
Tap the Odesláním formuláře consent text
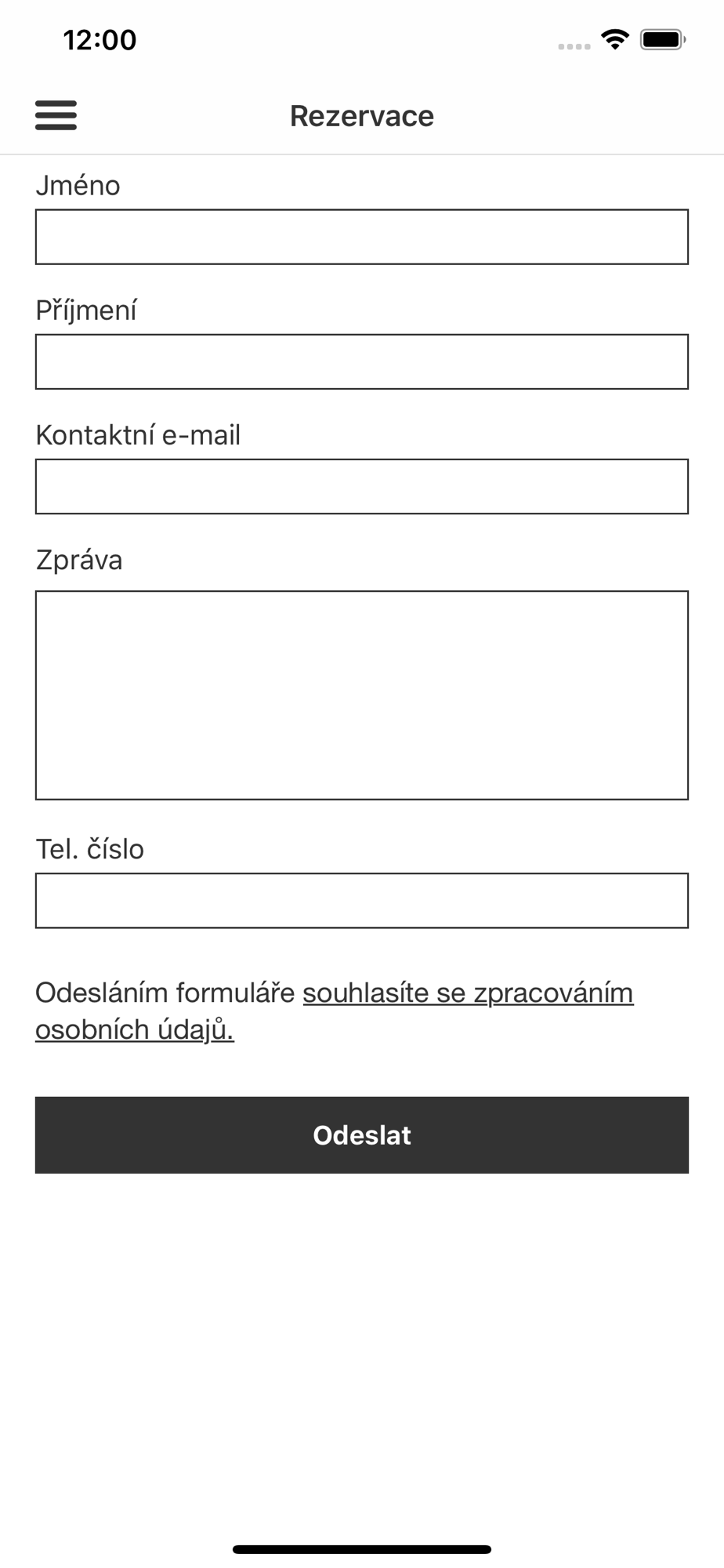(165, 993)
